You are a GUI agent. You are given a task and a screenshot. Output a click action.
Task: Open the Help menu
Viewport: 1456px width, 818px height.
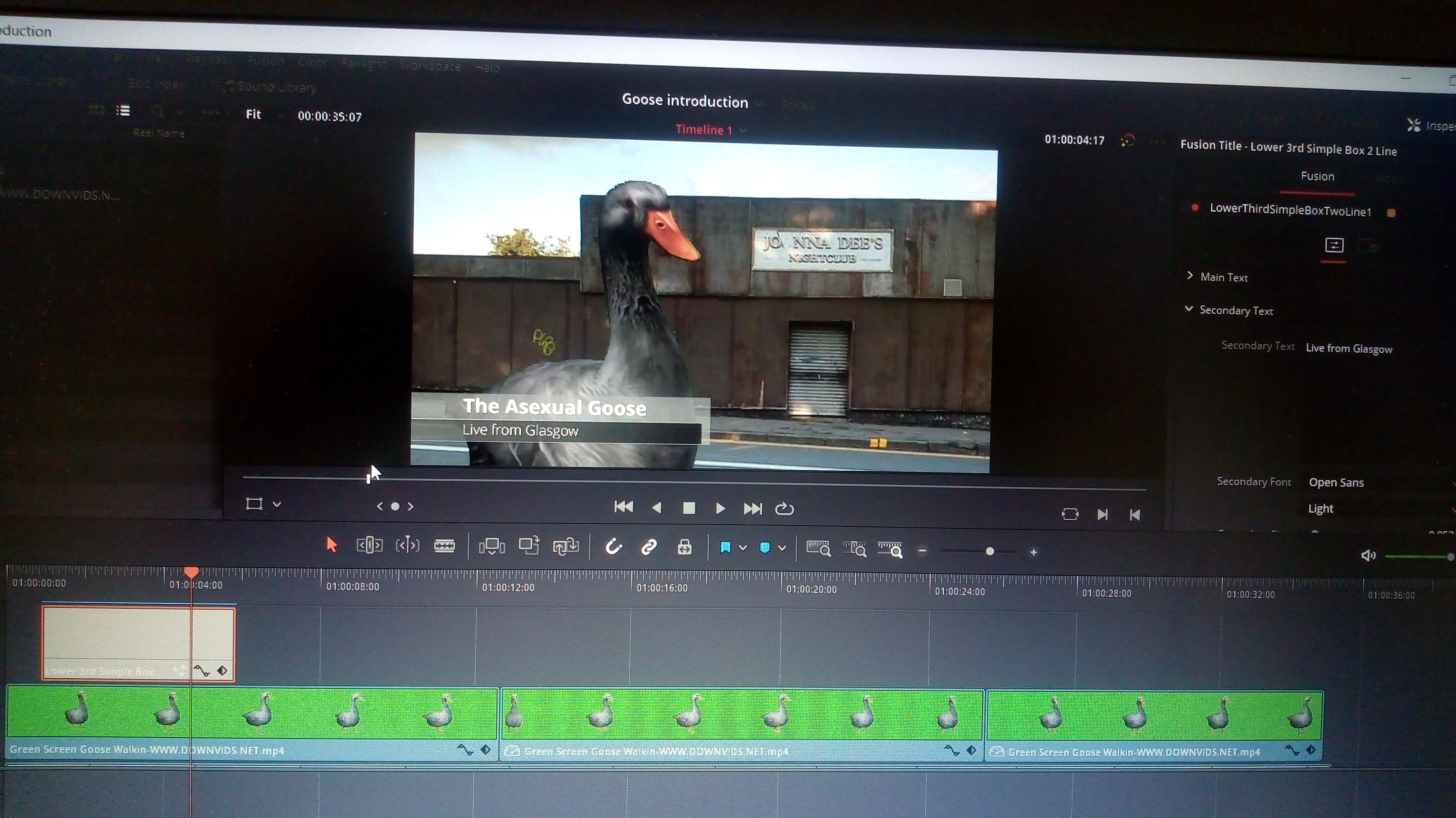coord(487,68)
